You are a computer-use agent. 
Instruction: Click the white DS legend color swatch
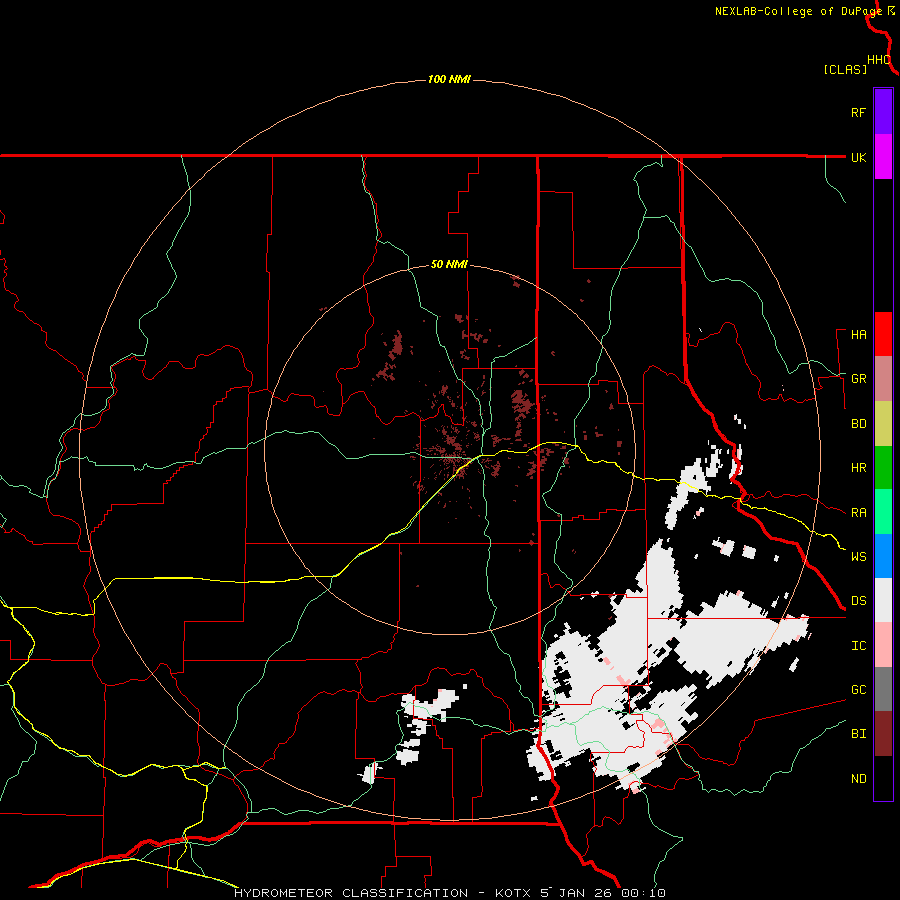coord(883,600)
